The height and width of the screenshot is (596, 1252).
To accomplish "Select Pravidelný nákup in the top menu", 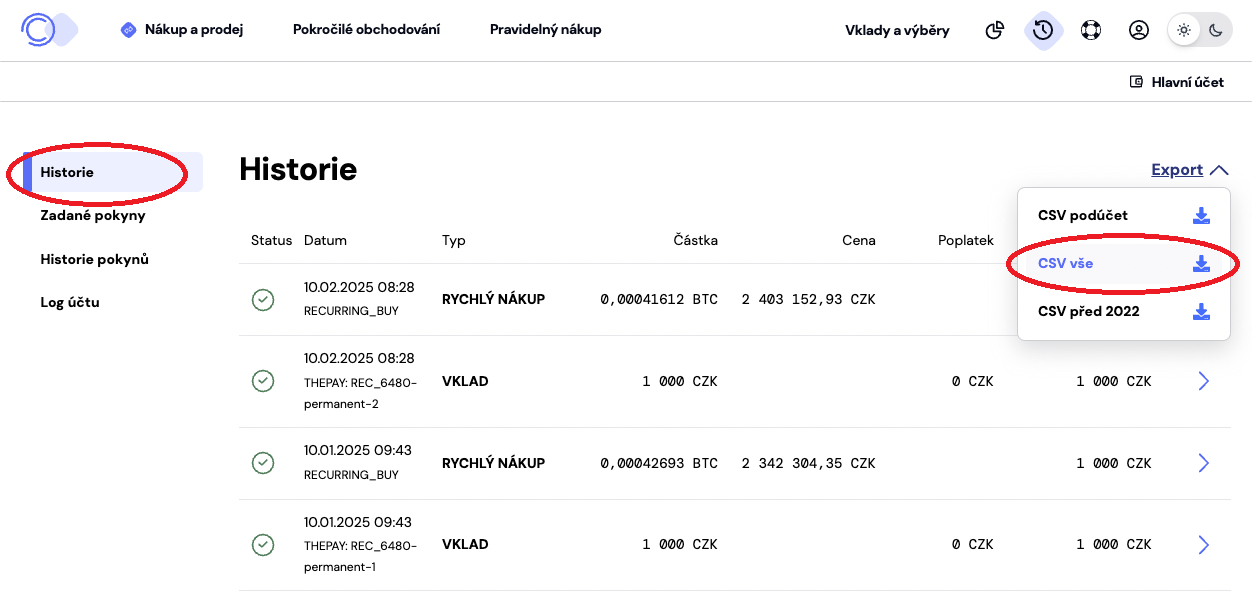I will 545,29.
